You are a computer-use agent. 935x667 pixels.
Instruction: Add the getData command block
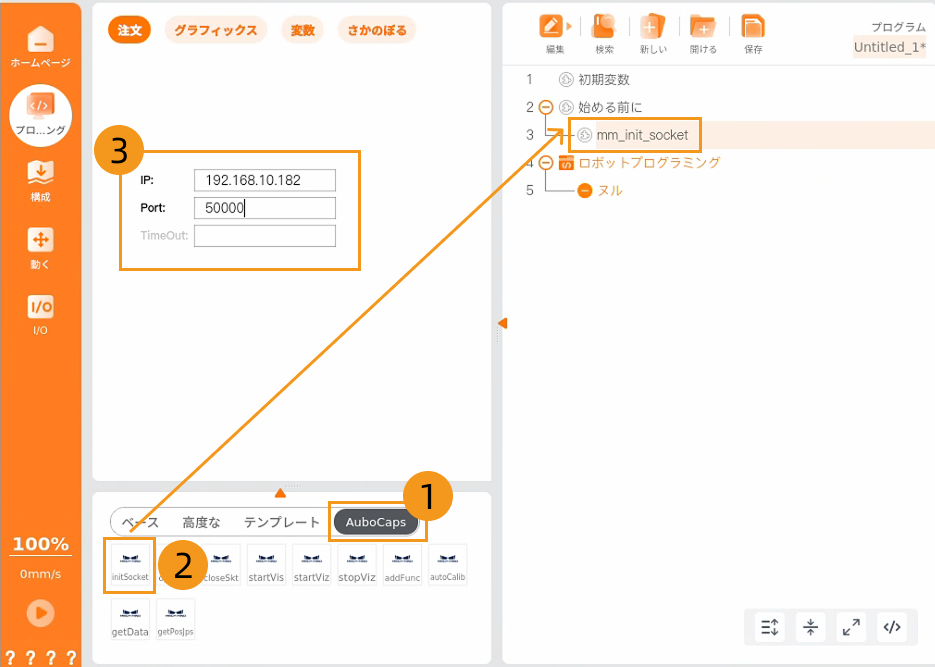[130, 619]
